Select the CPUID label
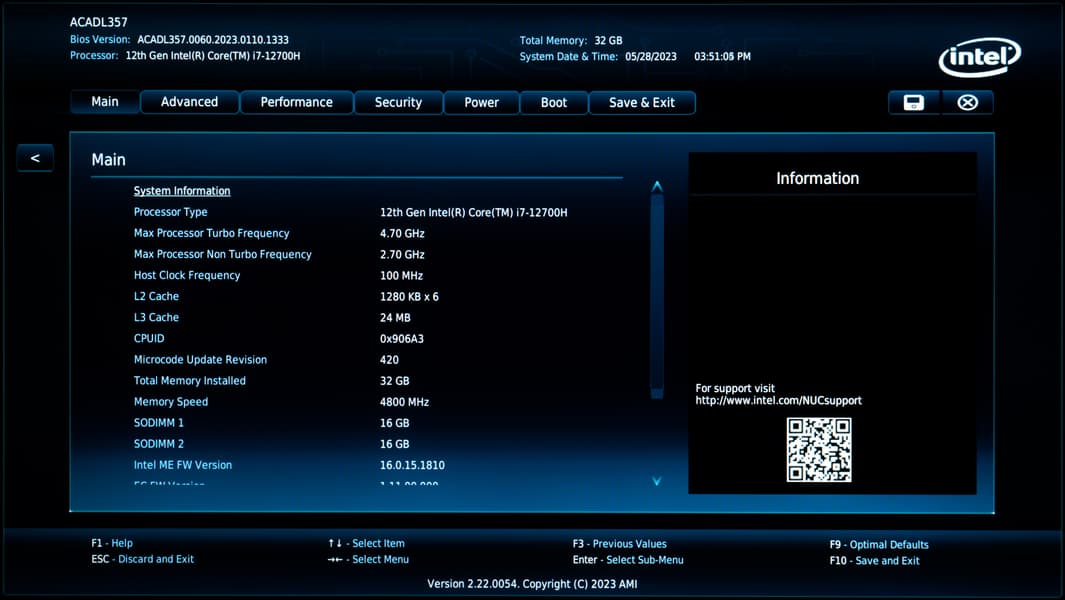 [149, 338]
